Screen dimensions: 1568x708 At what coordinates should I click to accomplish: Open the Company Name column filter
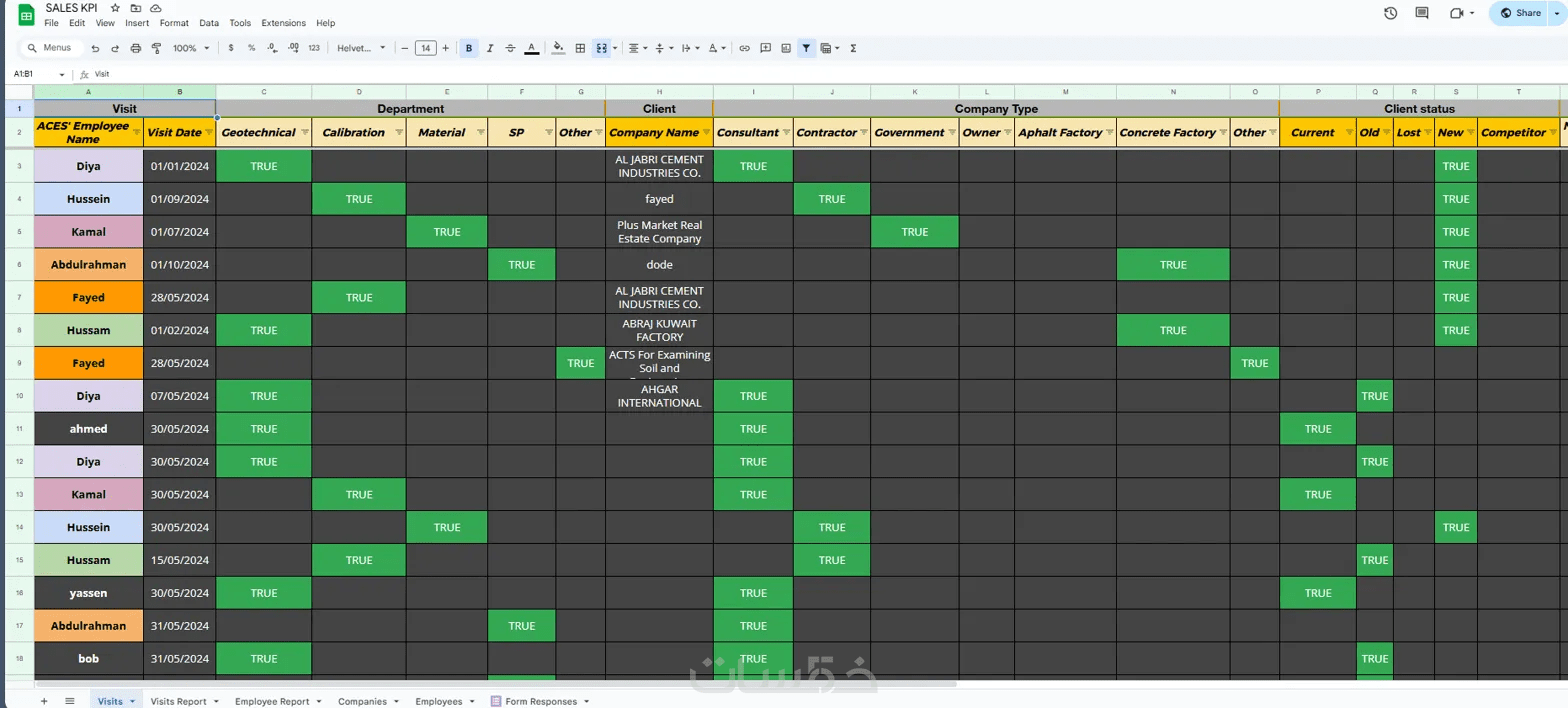pyautogui.click(x=707, y=132)
